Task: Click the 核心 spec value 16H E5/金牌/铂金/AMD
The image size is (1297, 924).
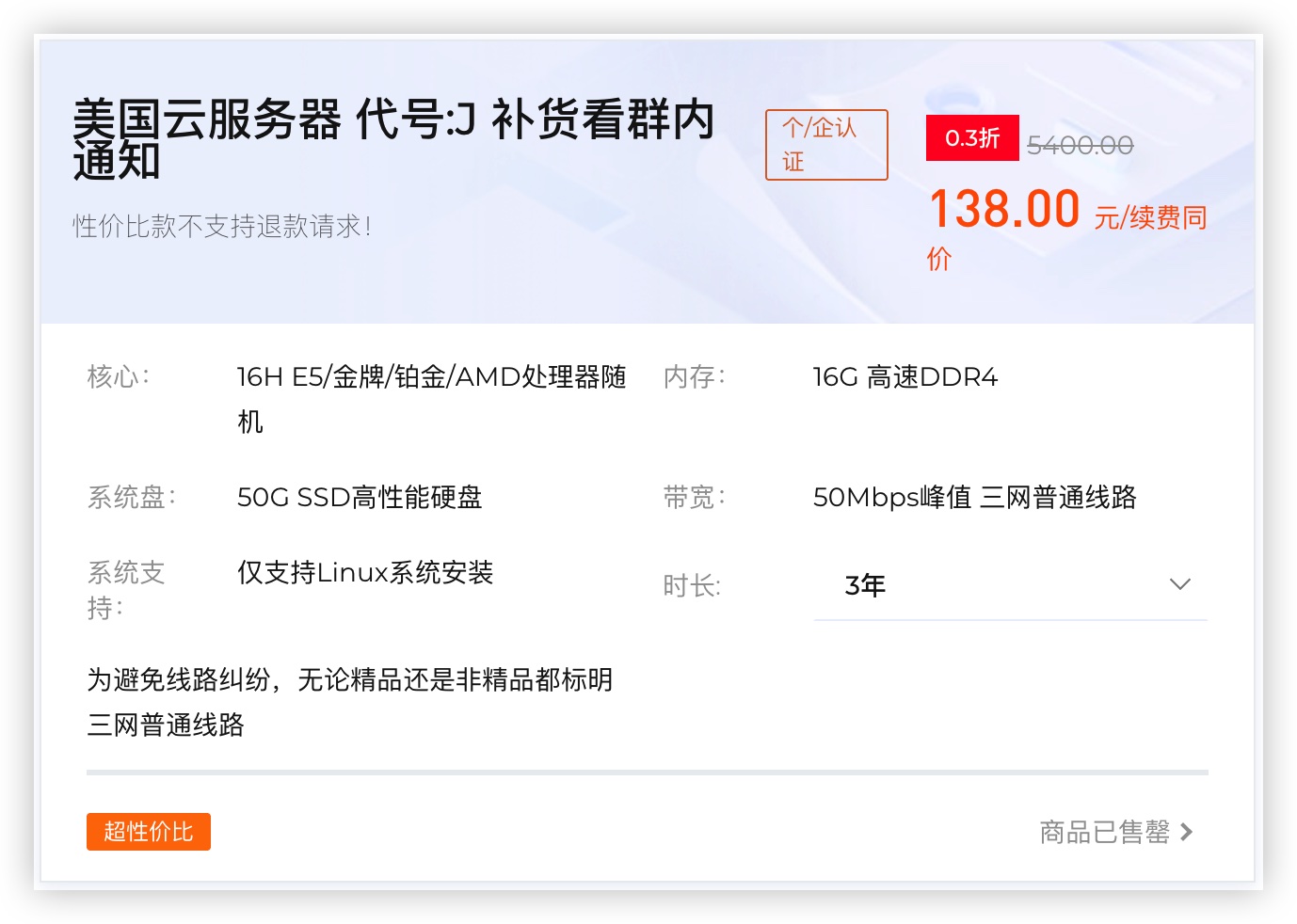Action: [431, 377]
